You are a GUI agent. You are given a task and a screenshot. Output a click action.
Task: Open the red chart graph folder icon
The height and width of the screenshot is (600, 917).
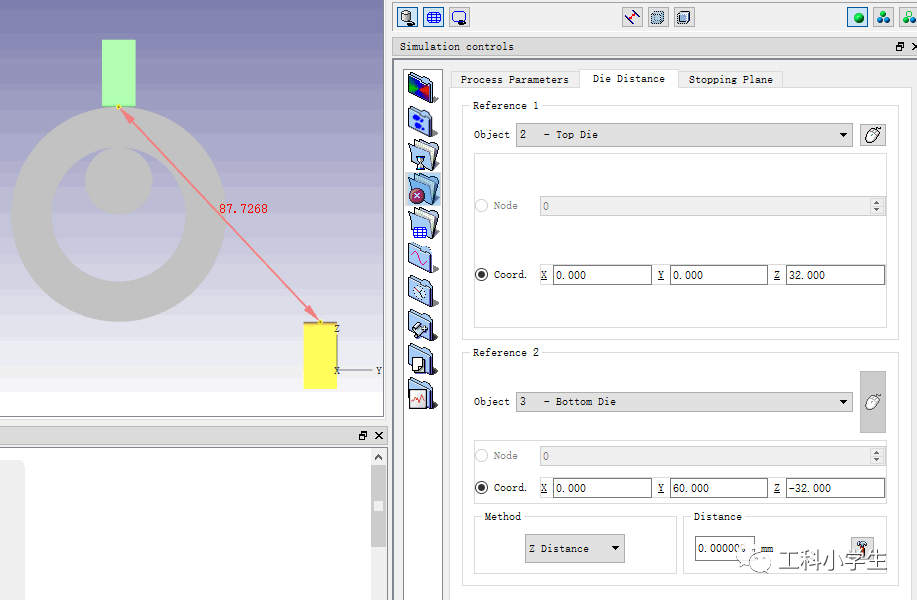pyautogui.click(x=422, y=394)
